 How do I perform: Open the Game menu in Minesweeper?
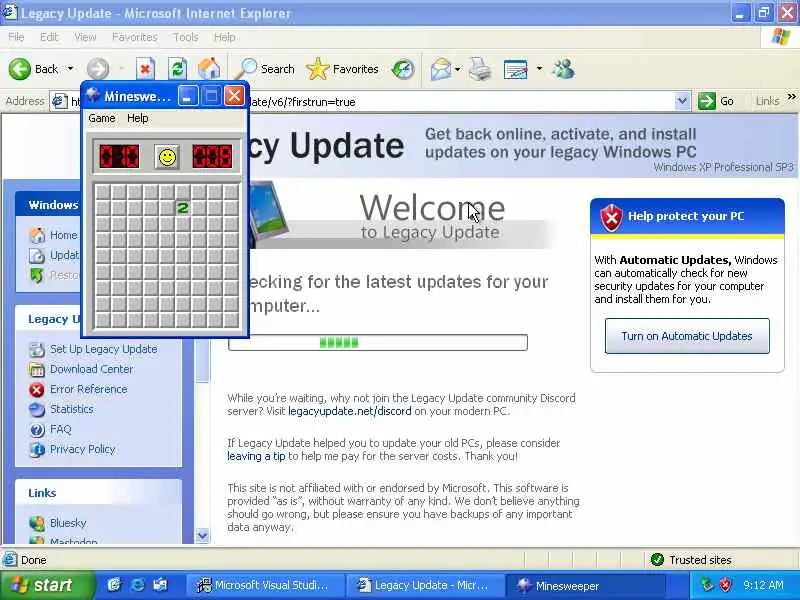click(x=102, y=118)
